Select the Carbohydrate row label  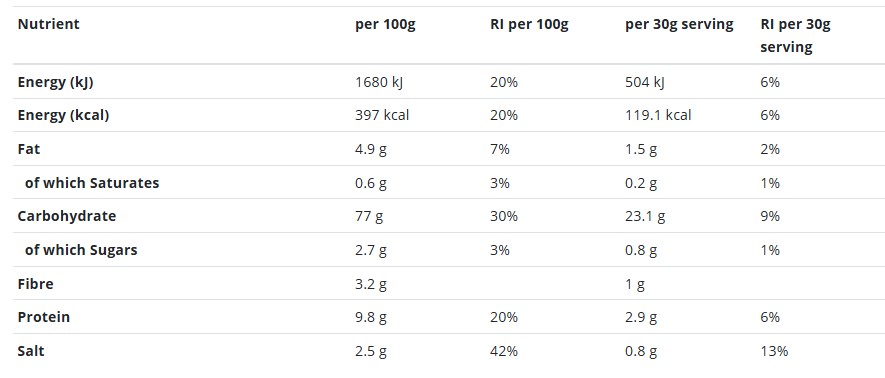[x=67, y=216]
